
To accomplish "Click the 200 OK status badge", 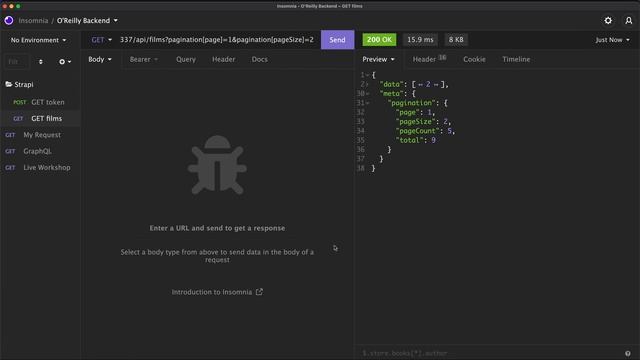I will pyautogui.click(x=379, y=40).
